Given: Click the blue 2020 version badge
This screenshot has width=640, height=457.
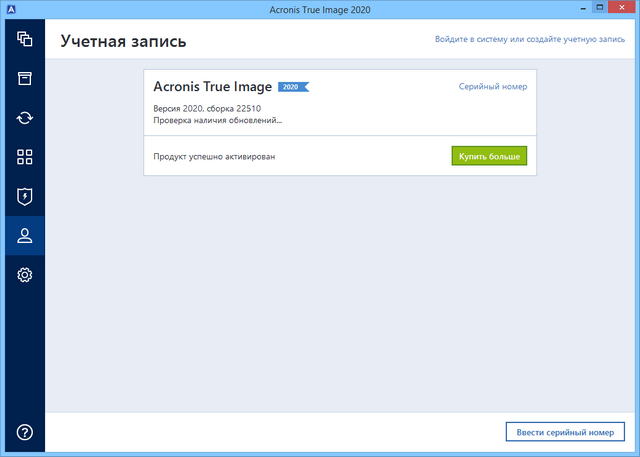Looking at the screenshot, I should (292, 87).
